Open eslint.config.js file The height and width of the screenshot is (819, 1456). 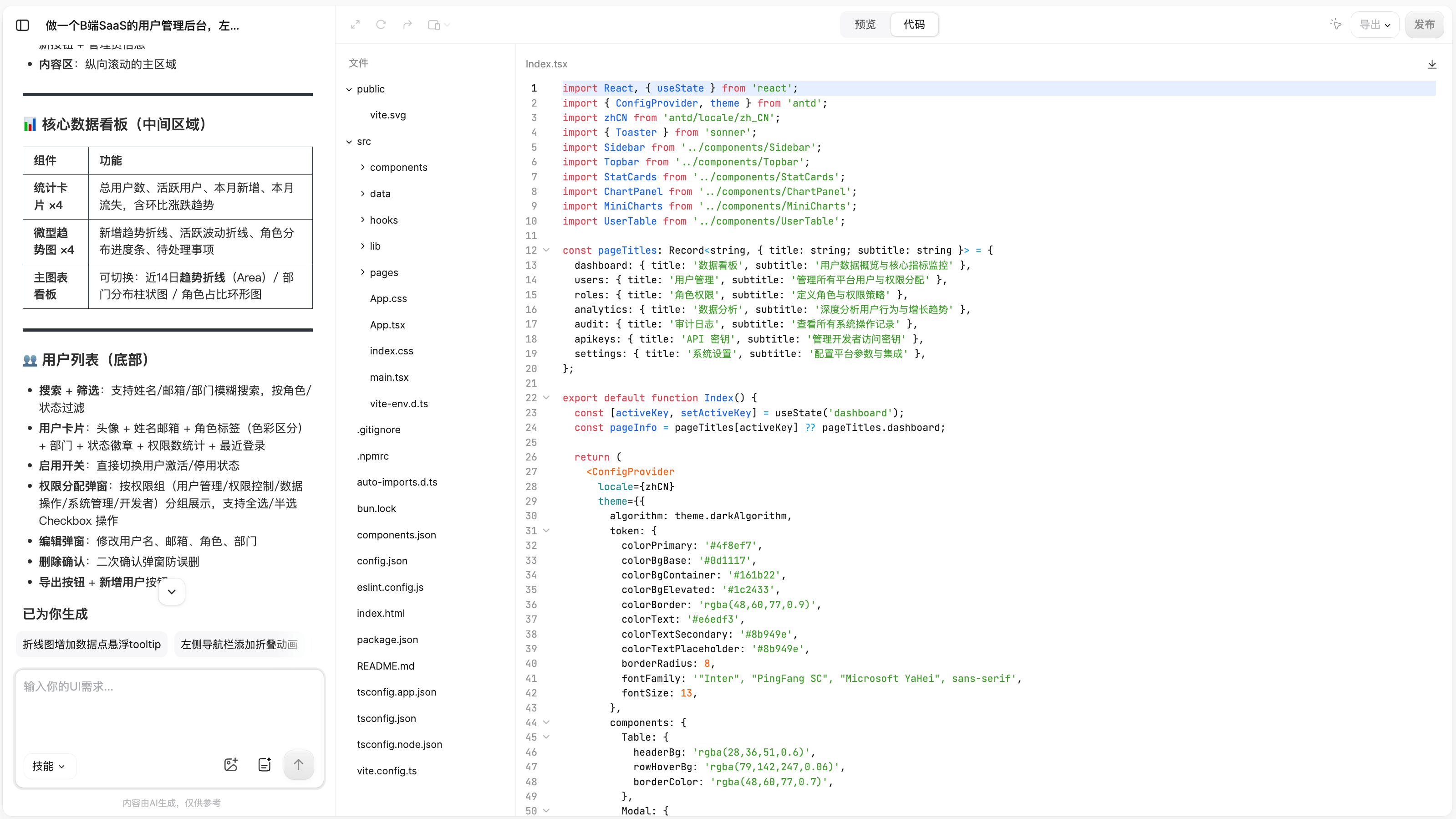point(390,587)
